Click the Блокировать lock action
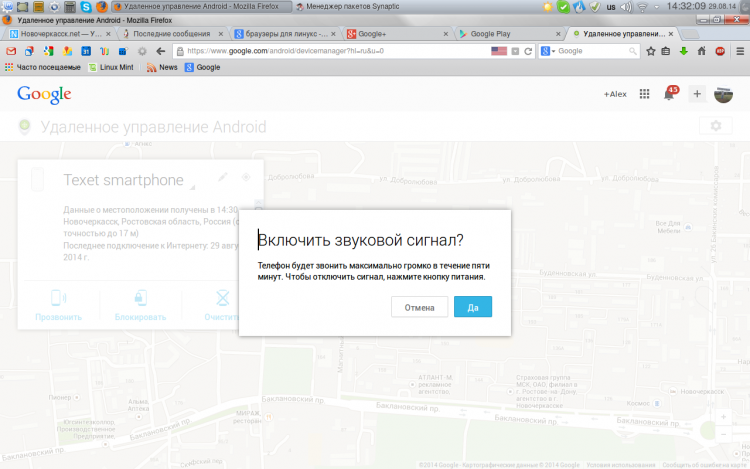The height and width of the screenshot is (469, 750). [140, 305]
